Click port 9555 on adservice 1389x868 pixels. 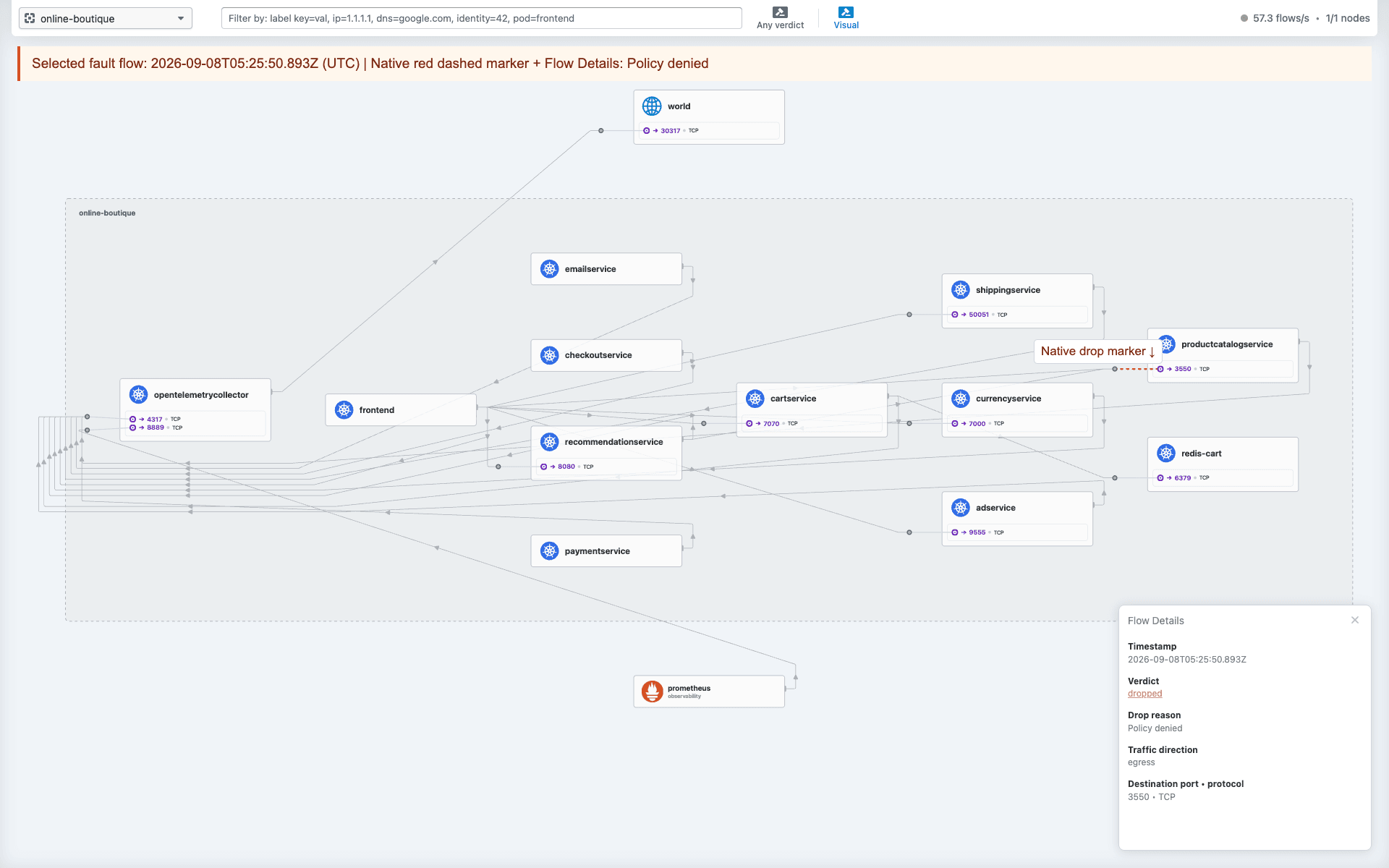pos(977,532)
